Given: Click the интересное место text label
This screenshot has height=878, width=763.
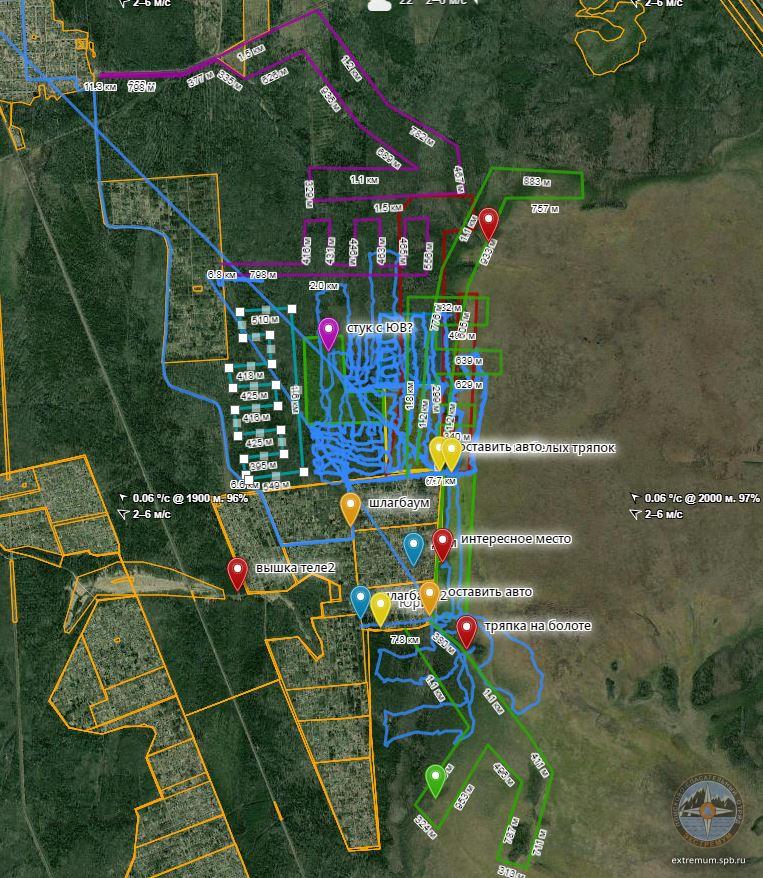Looking at the screenshot, I should [x=516, y=539].
